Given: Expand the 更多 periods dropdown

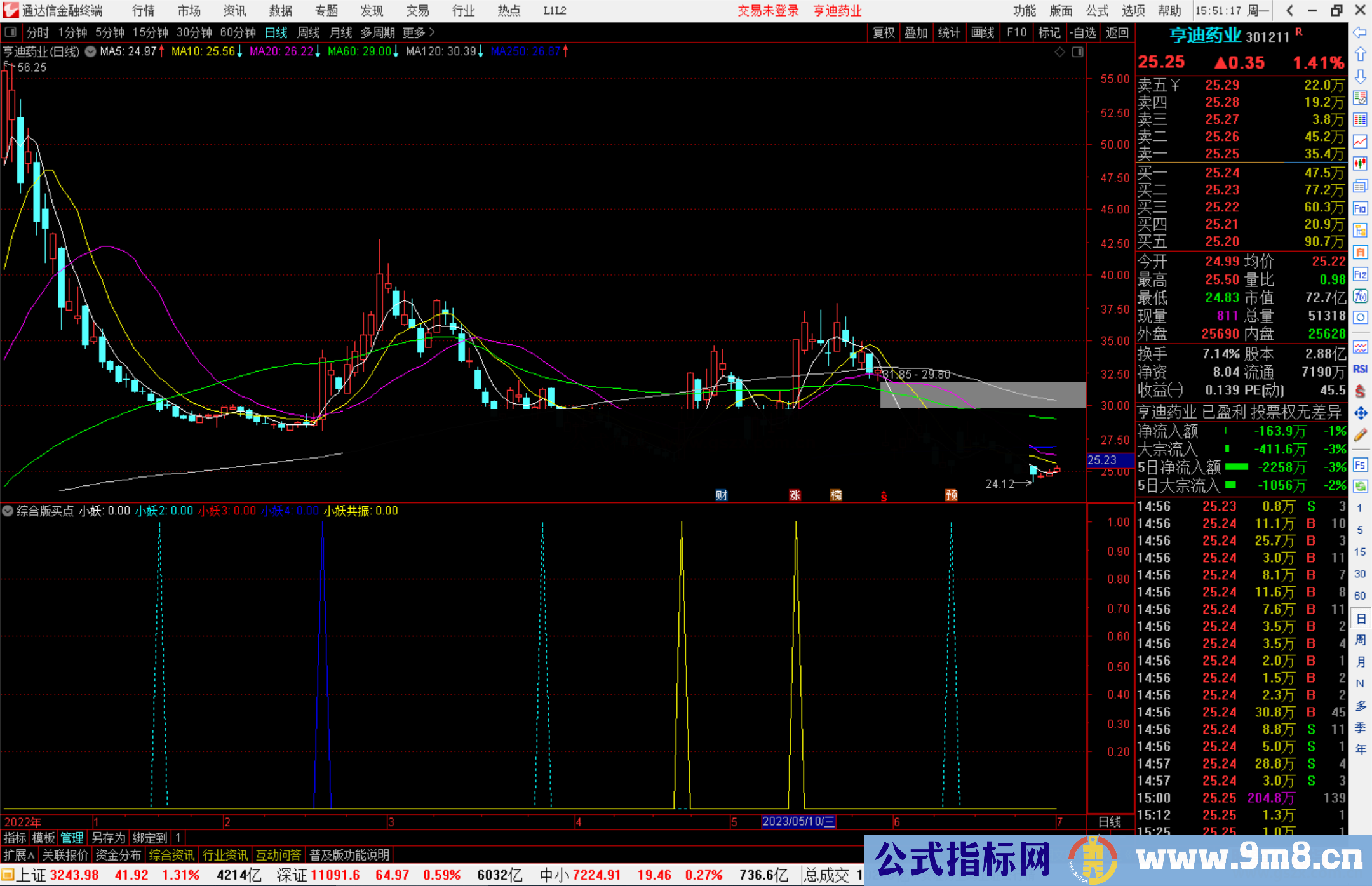Looking at the screenshot, I should [419, 32].
